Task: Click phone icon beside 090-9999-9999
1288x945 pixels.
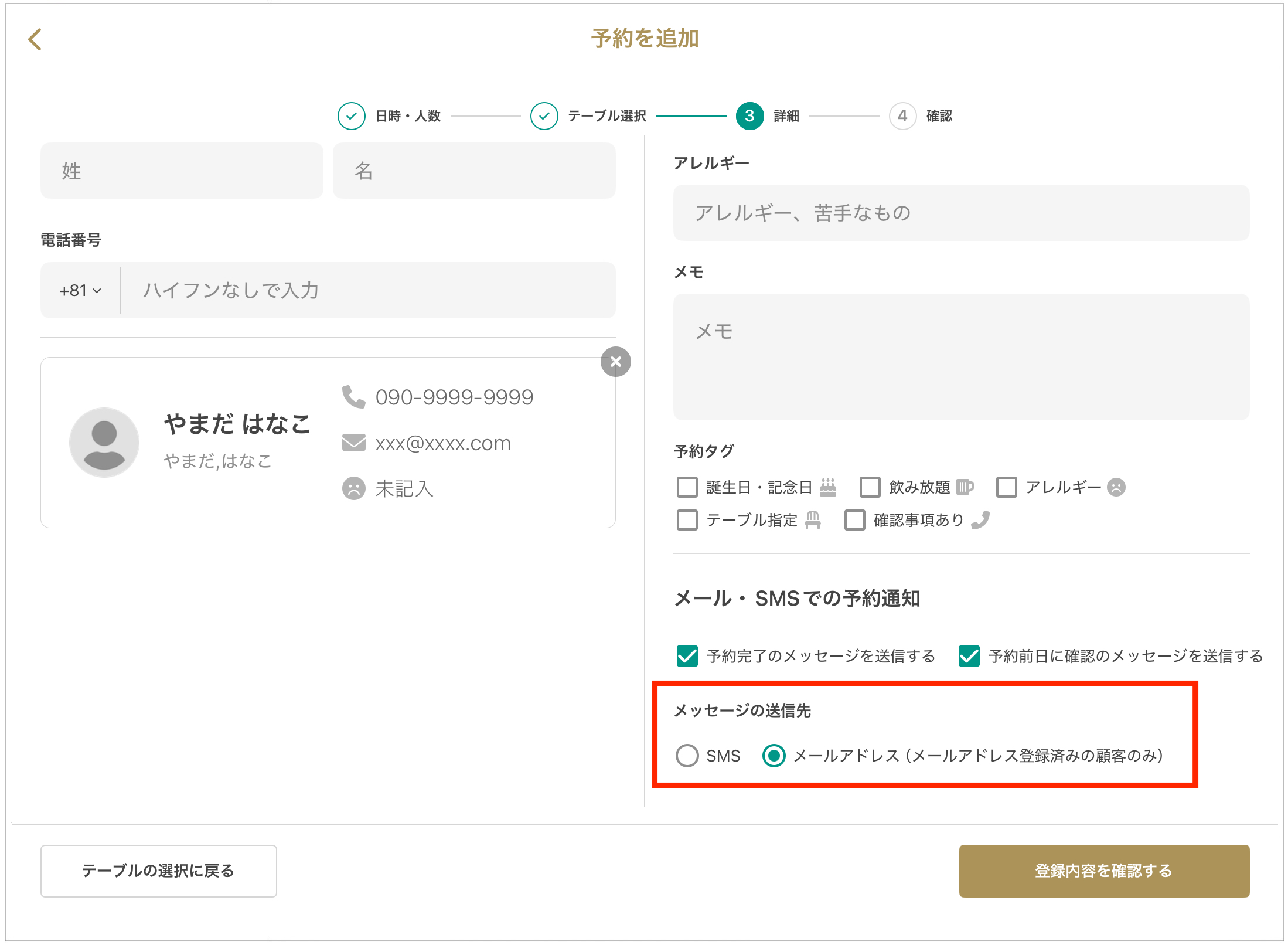Action: [x=353, y=397]
